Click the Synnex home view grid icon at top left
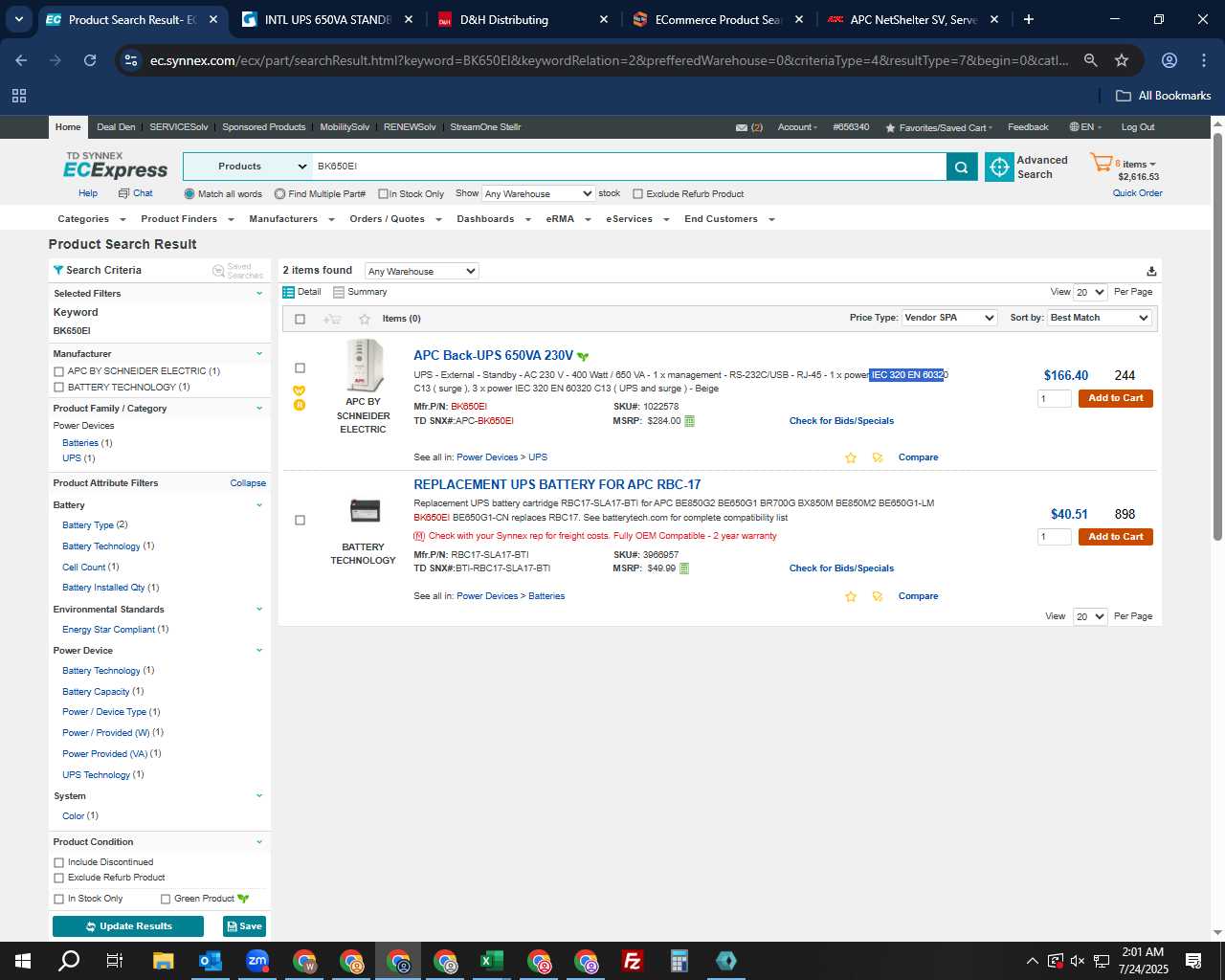The height and width of the screenshot is (980, 1225). (19, 96)
